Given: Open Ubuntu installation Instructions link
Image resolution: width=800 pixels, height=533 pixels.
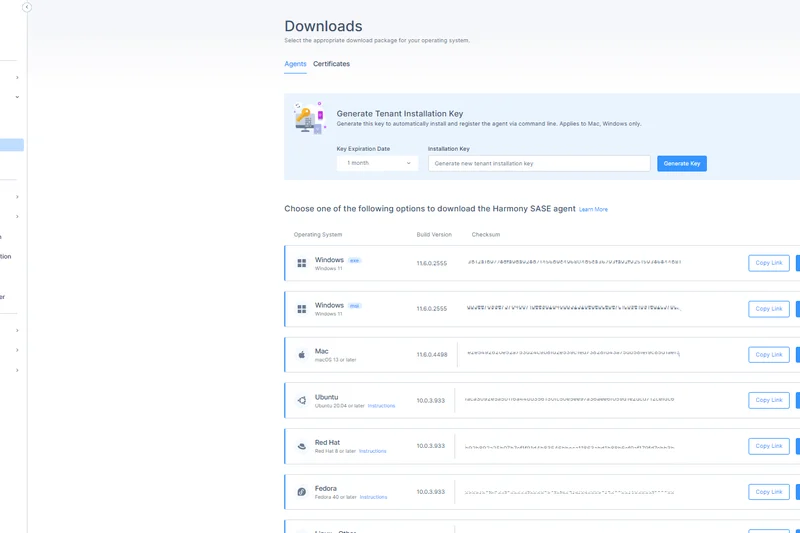Looking at the screenshot, I should pos(381,406).
